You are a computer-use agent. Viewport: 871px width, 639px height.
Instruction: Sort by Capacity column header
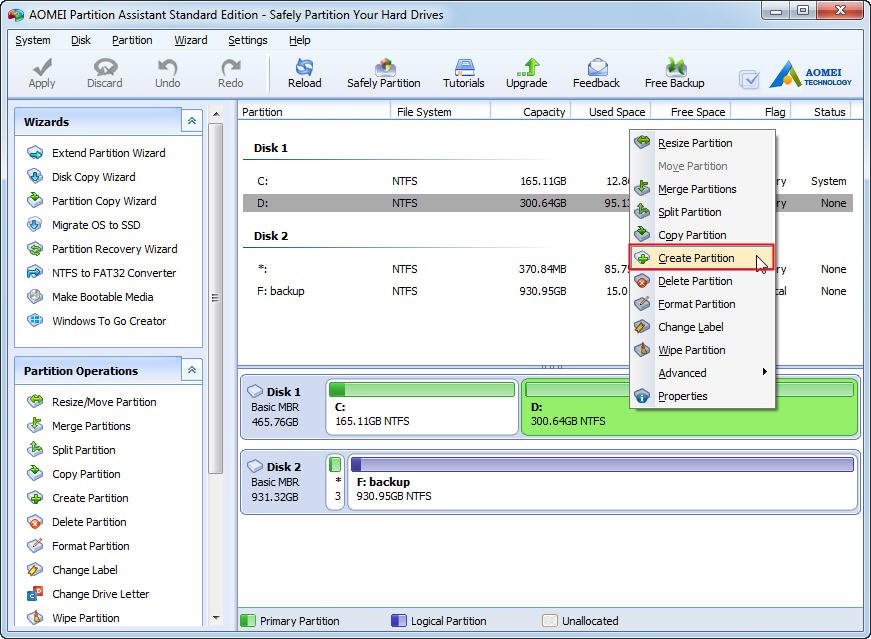[531, 112]
